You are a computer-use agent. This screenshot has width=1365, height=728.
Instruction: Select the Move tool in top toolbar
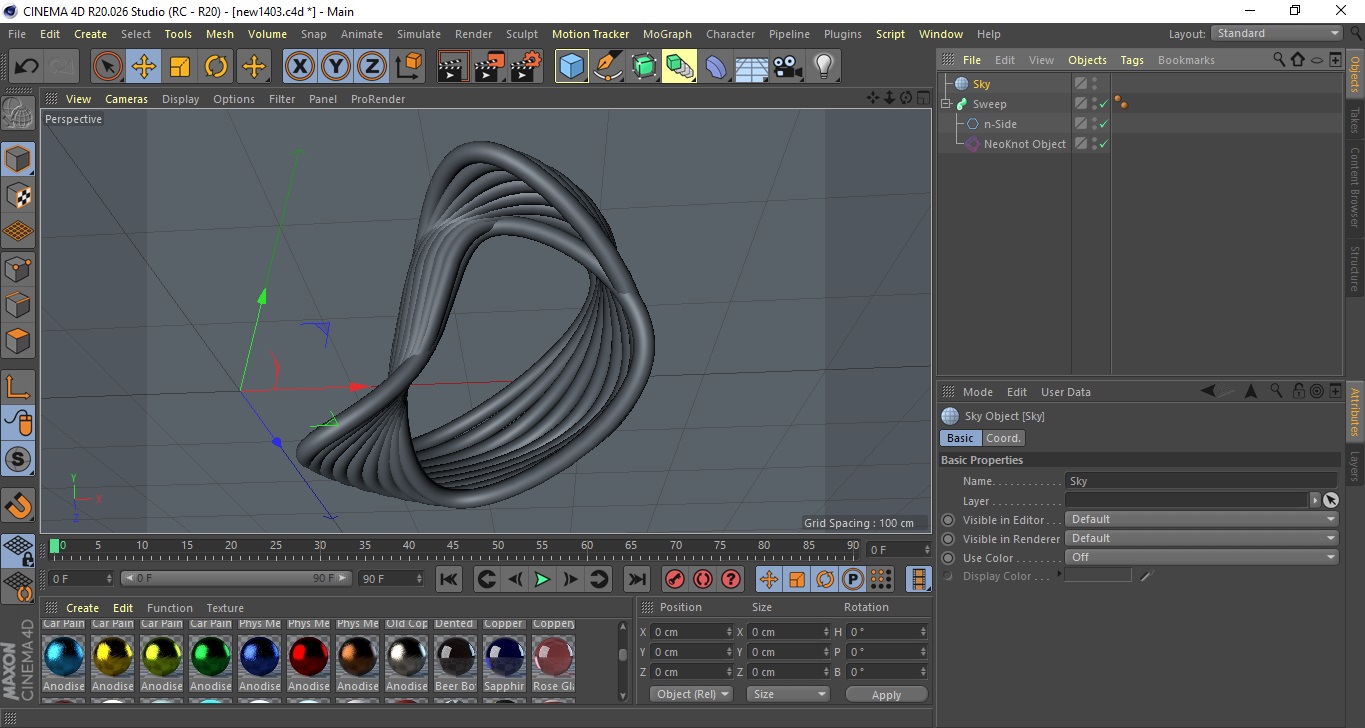click(x=143, y=67)
